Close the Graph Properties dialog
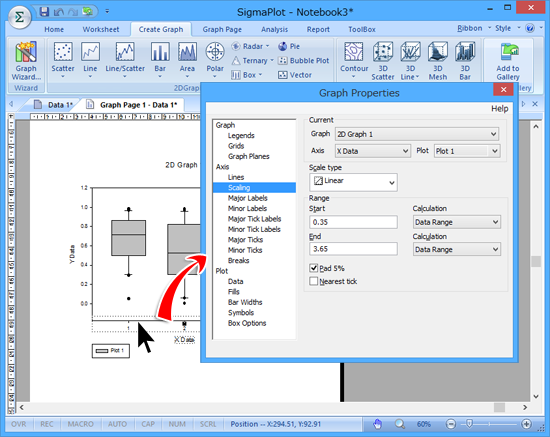550x437 pixels. [x=503, y=89]
